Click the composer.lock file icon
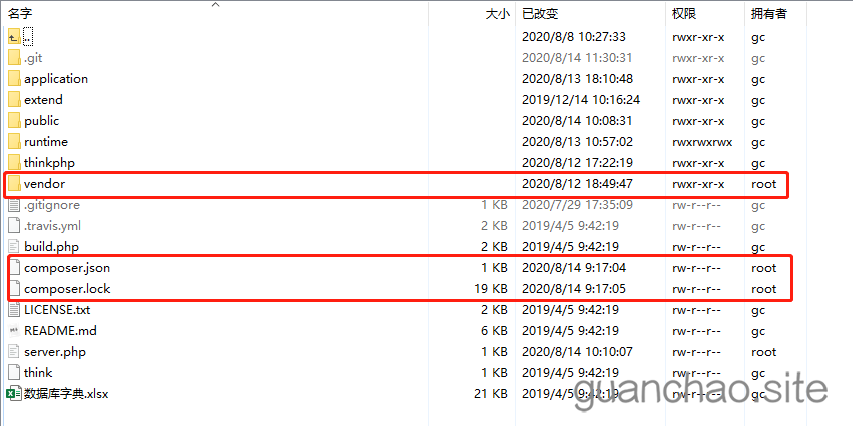Image resolution: width=853 pixels, height=426 pixels. click(14, 289)
